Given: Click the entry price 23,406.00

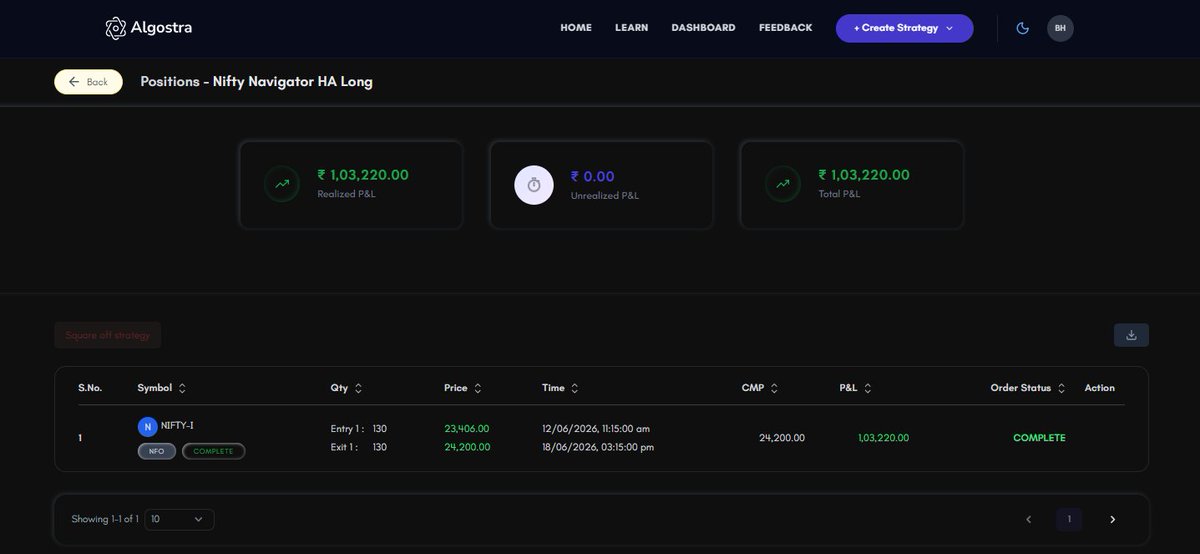Looking at the screenshot, I should (x=467, y=429).
